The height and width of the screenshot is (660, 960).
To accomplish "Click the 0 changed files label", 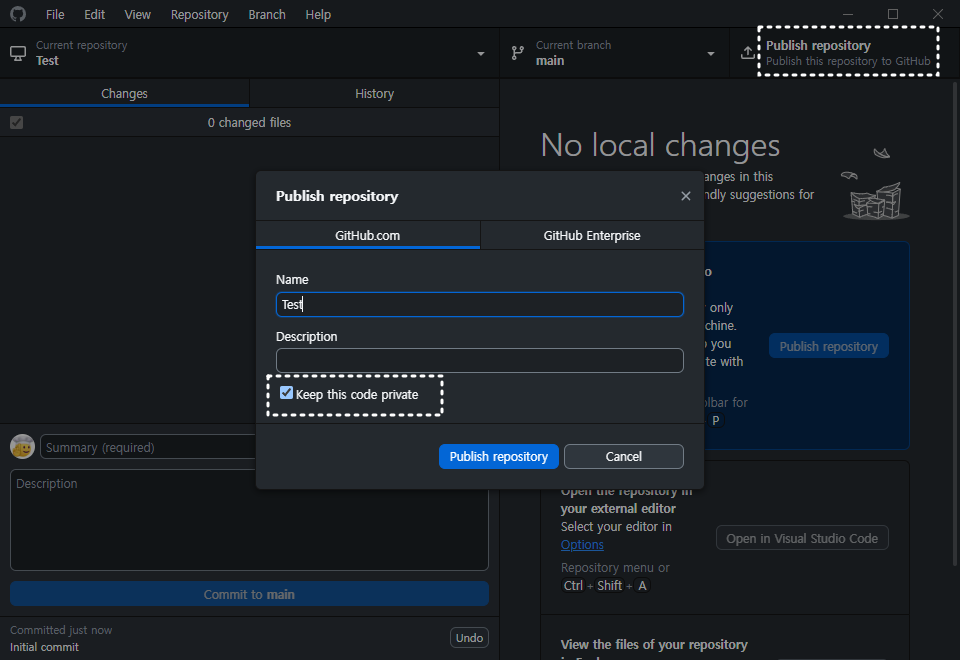I will point(249,122).
